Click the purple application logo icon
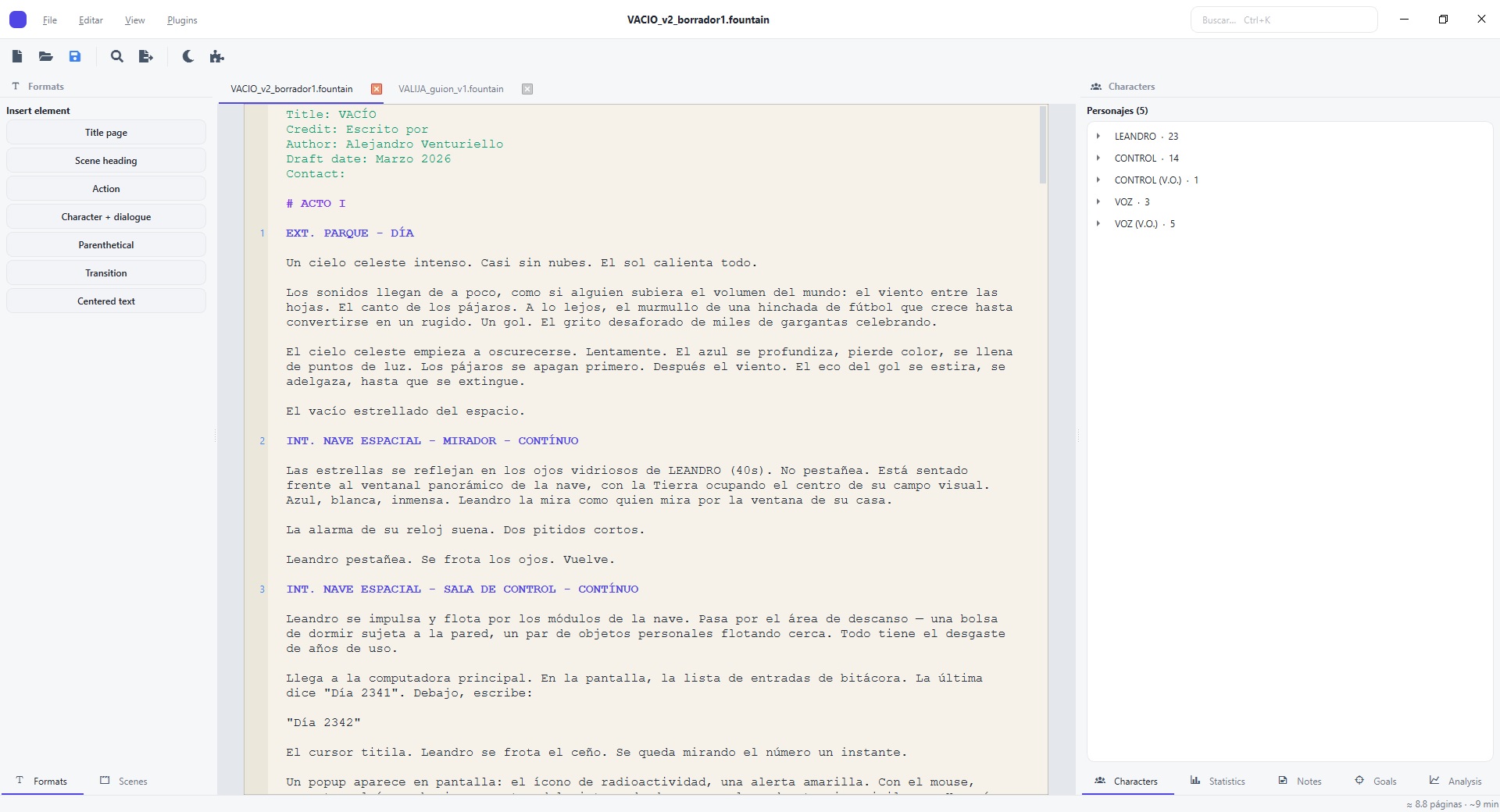Image resolution: width=1500 pixels, height=812 pixels. [18, 20]
